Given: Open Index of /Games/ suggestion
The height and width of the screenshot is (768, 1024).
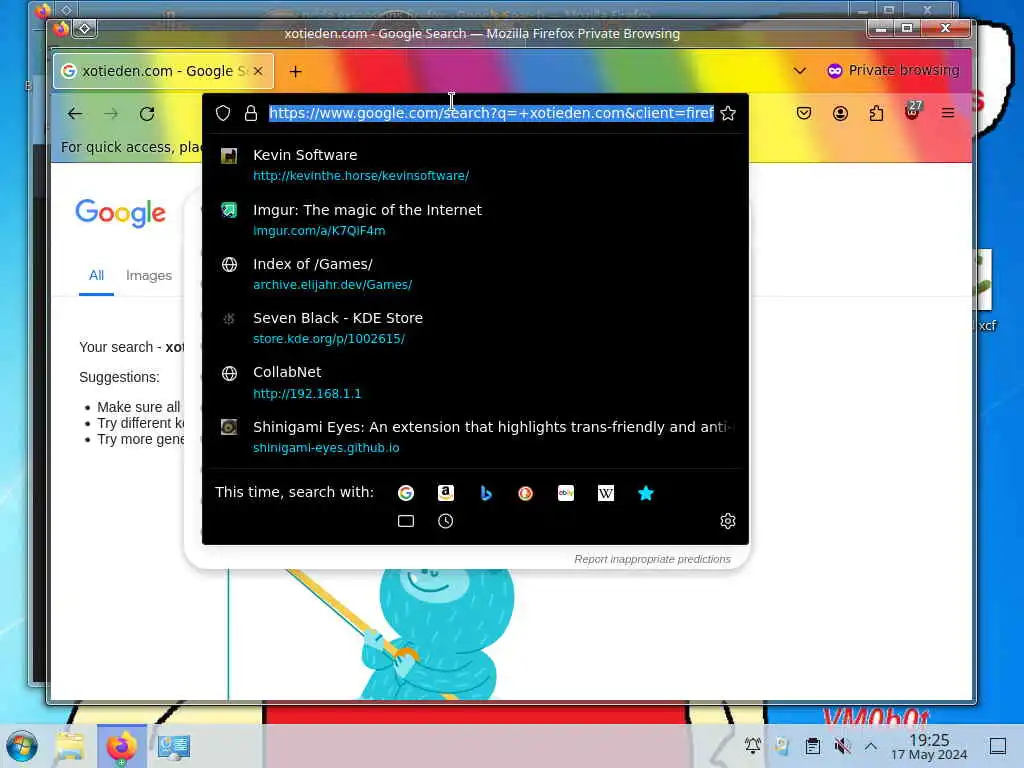Looking at the screenshot, I should 475,274.
